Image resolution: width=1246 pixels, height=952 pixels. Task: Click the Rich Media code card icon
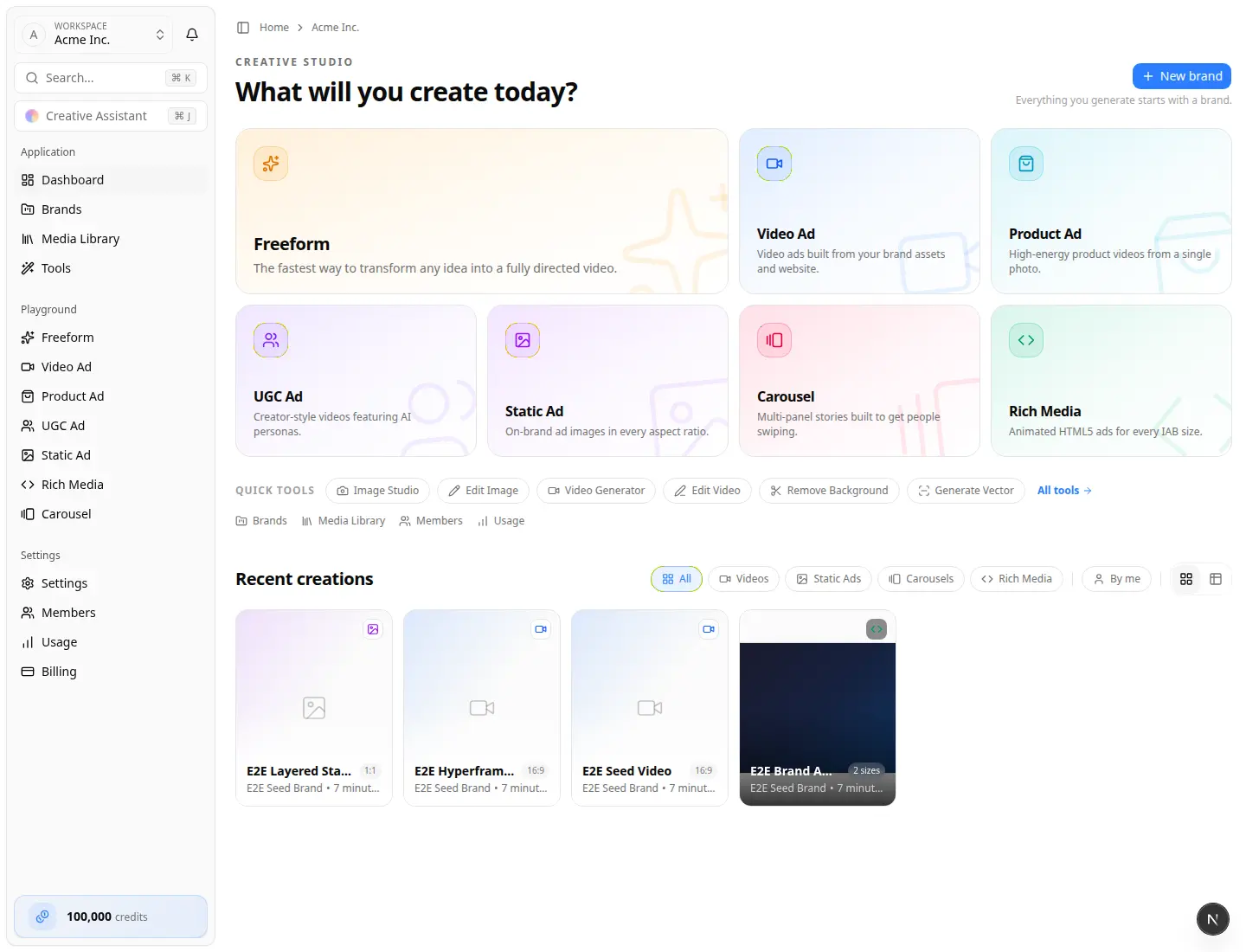pyautogui.click(x=1026, y=340)
